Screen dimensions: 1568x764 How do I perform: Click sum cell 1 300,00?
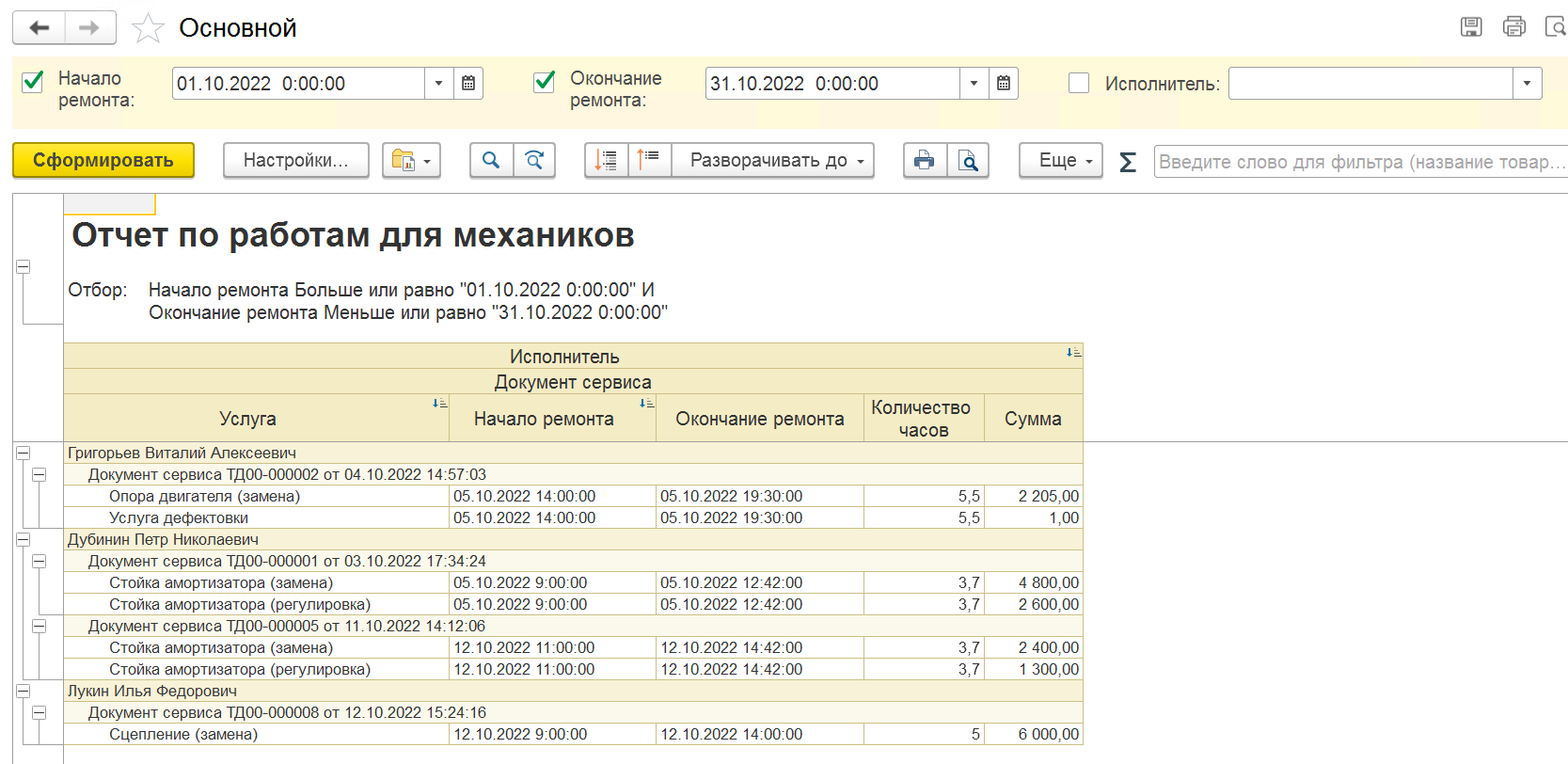(x=1034, y=669)
